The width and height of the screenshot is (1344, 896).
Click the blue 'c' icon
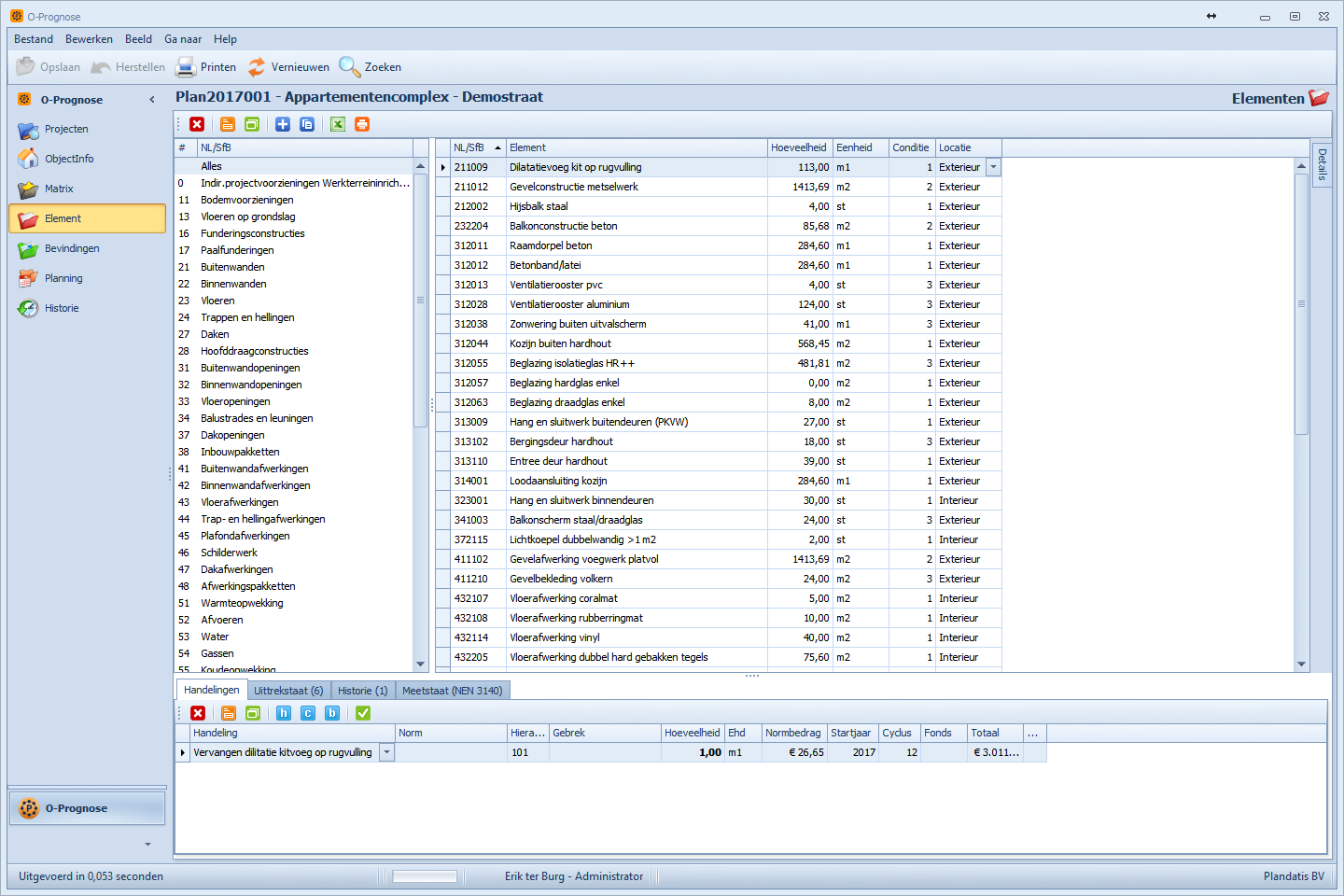coord(308,713)
